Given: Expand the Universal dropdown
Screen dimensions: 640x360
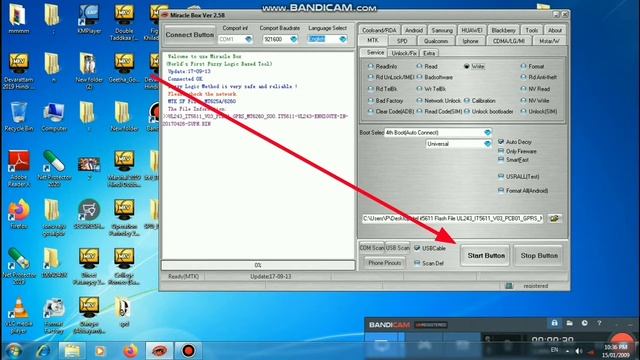Looking at the screenshot, I should pyautogui.click(x=487, y=144).
